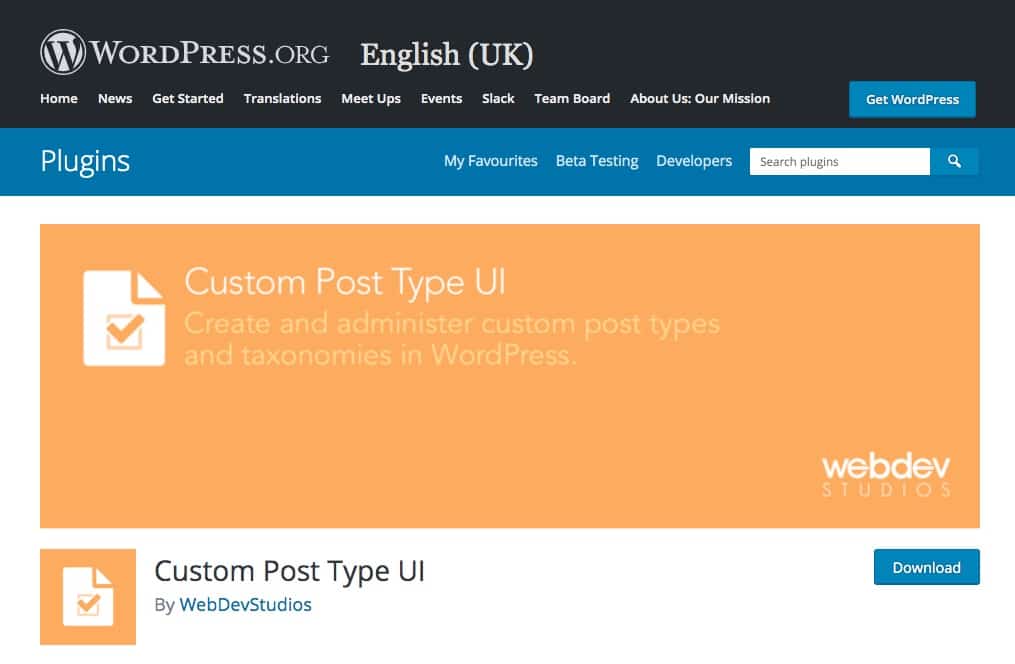1015x664 pixels.
Task: Open the Team Board page
Action: click(572, 99)
